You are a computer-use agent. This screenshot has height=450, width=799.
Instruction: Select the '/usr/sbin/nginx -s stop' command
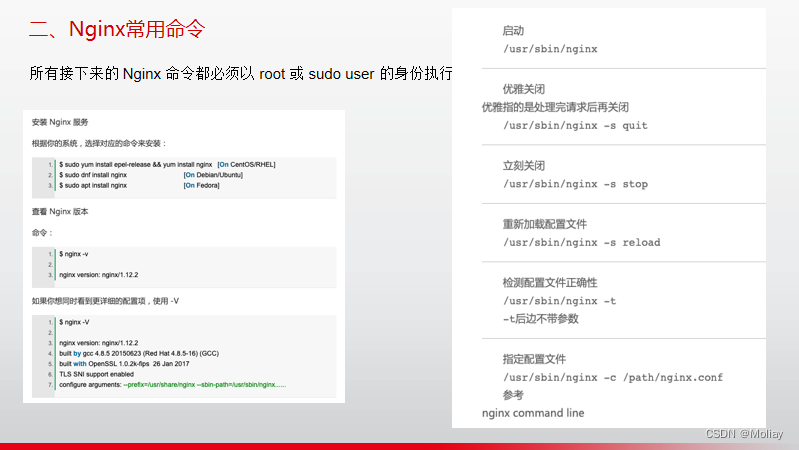pyautogui.click(x=575, y=184)
